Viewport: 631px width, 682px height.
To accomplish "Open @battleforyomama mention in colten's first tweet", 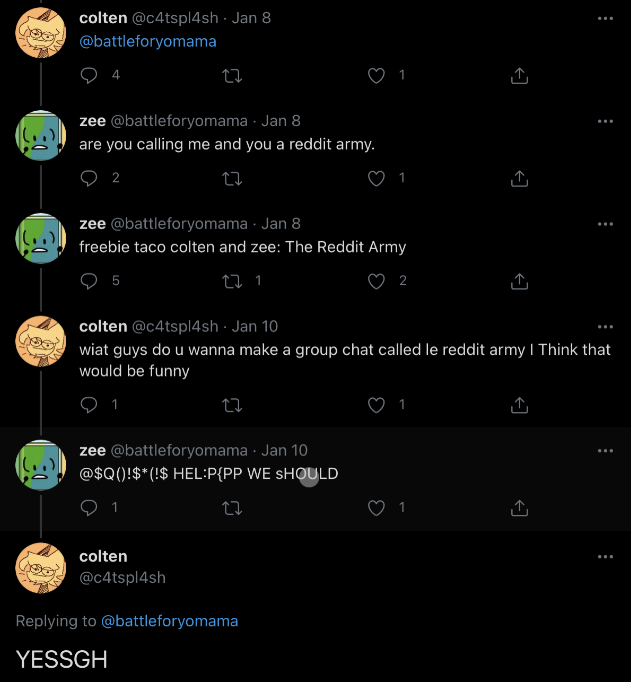I will (148, 42).
